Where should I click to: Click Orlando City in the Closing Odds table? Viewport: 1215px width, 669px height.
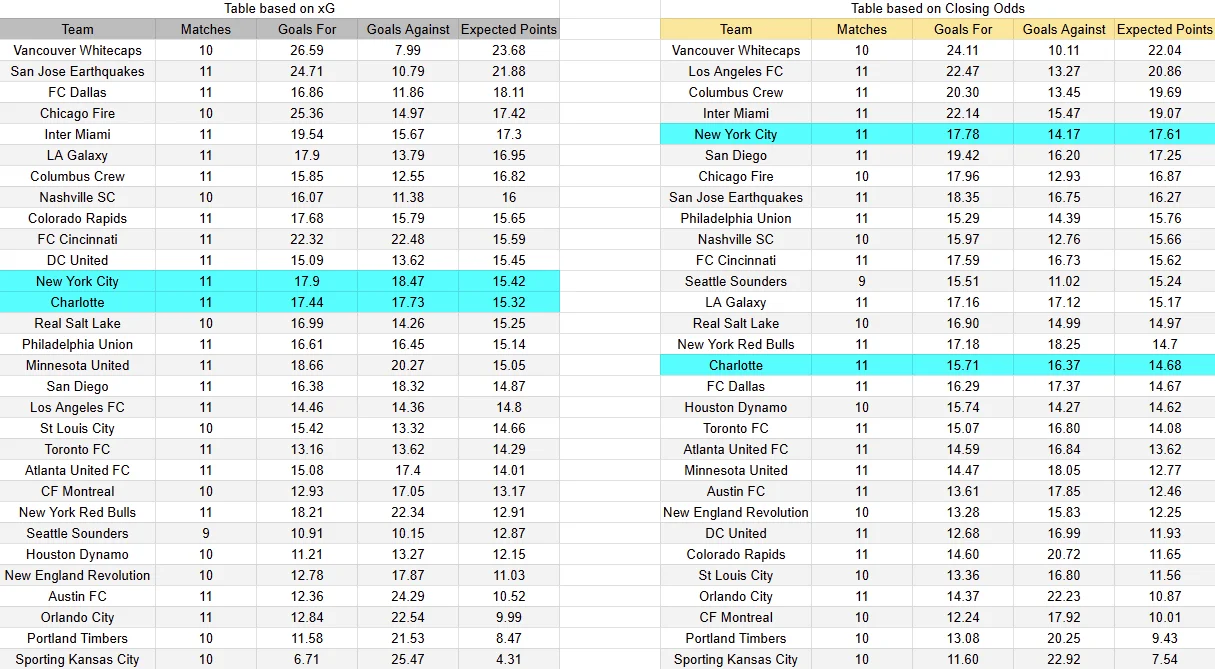[736, 596]
